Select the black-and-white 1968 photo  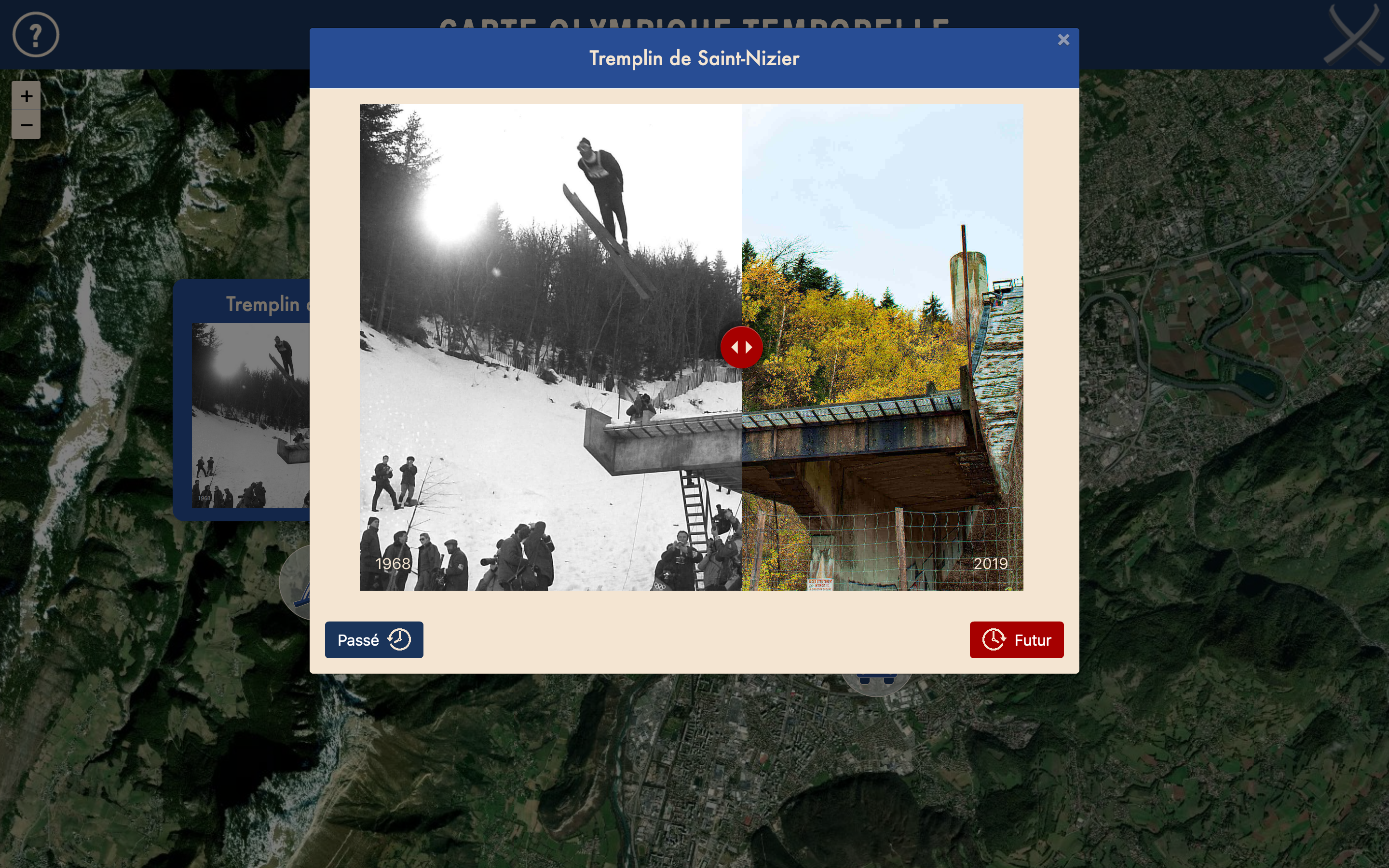coord(550,347)
